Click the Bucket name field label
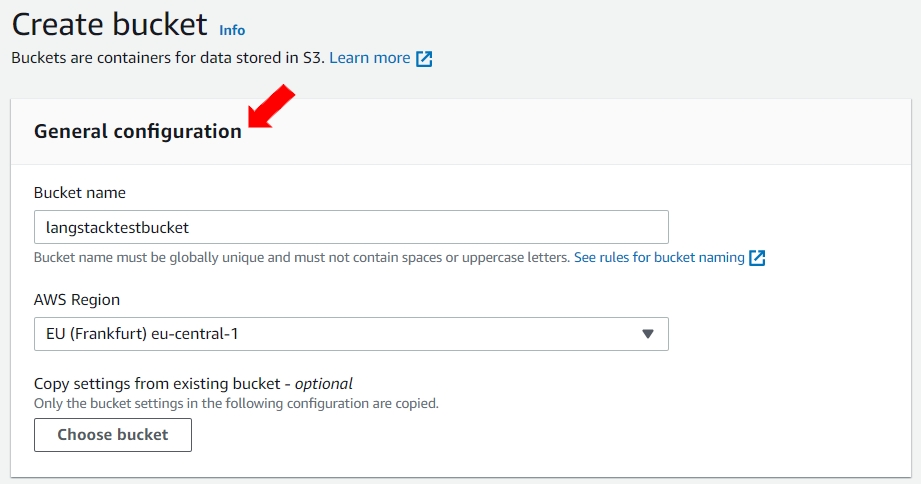921x484 pixels. 80,192
